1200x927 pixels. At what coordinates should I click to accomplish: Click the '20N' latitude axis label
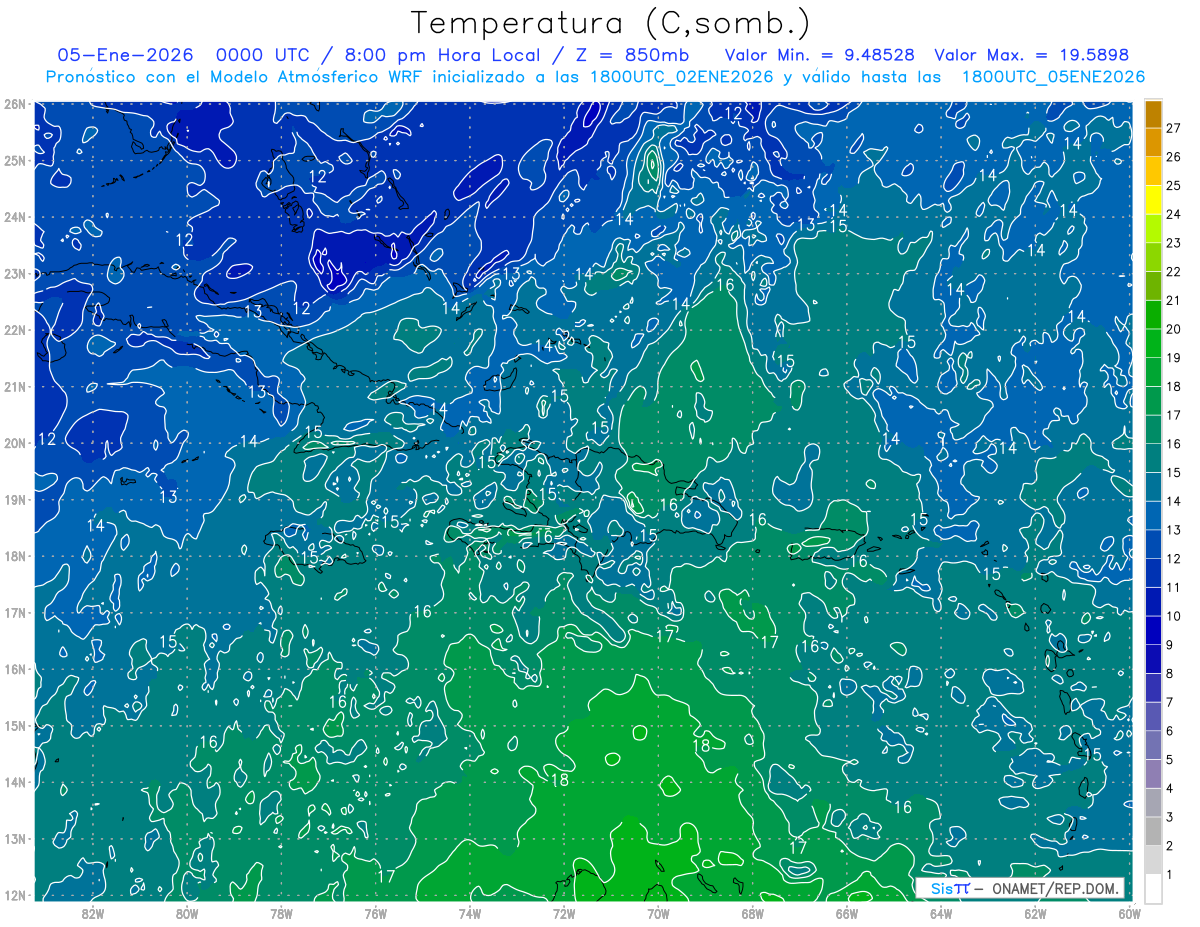tap(15, 443)
